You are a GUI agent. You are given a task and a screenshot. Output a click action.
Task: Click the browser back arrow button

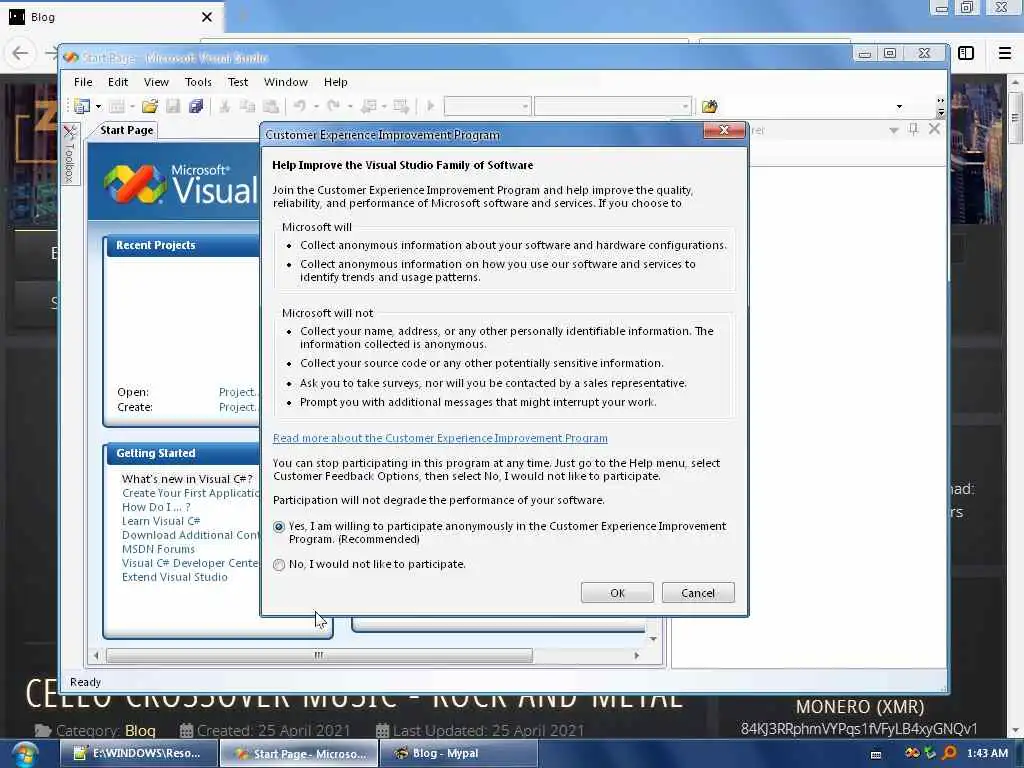(20, 53)
